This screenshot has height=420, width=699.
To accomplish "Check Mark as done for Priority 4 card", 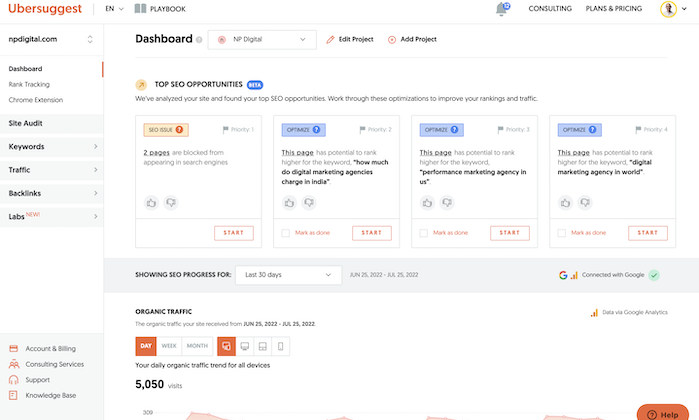I will click(562, 233).
